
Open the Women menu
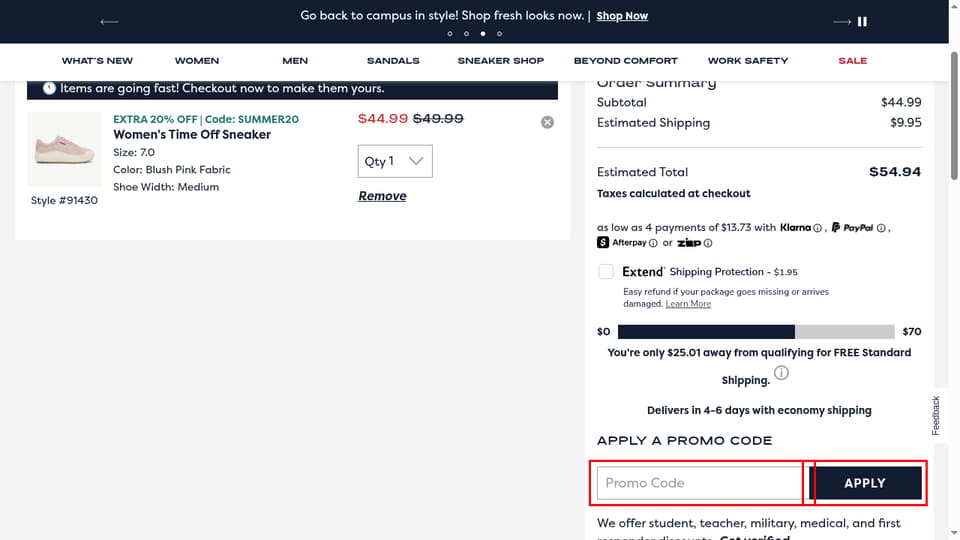click(197, 61)
